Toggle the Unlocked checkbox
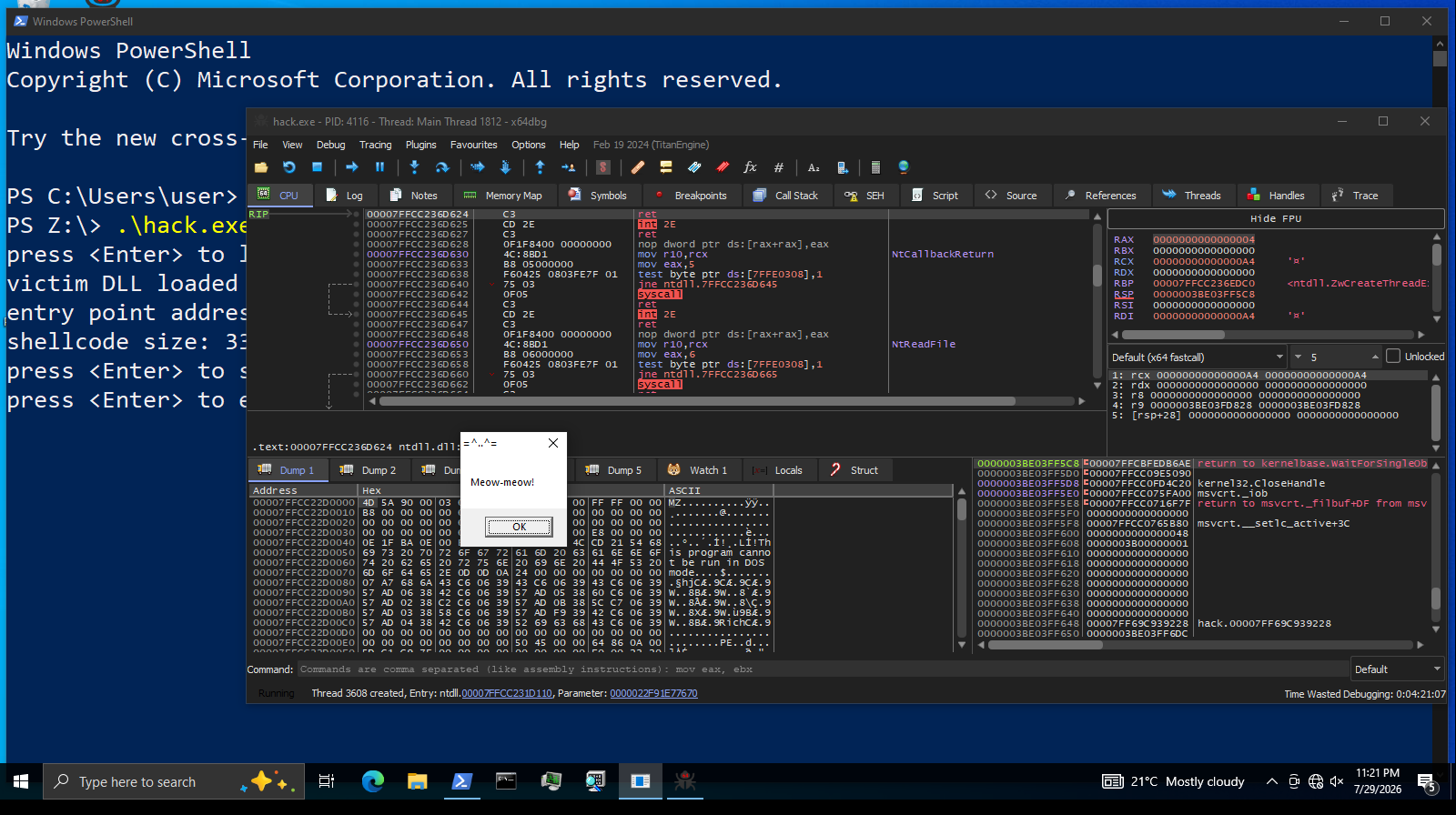 coord(1393,357)
